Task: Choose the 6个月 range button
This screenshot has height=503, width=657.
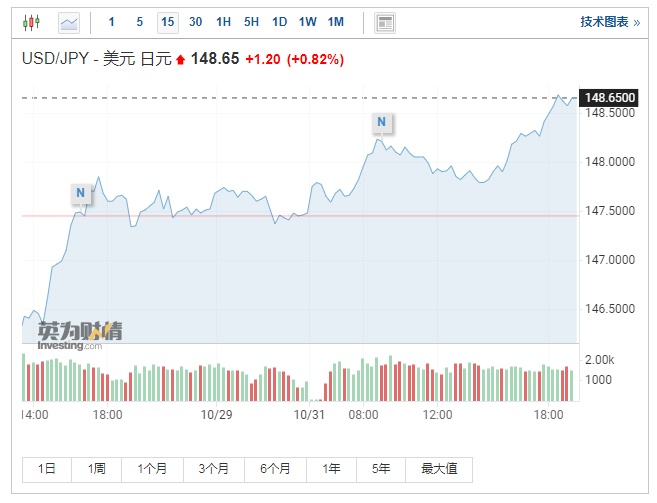Action: pyautogui.click(x=274, y=469)
